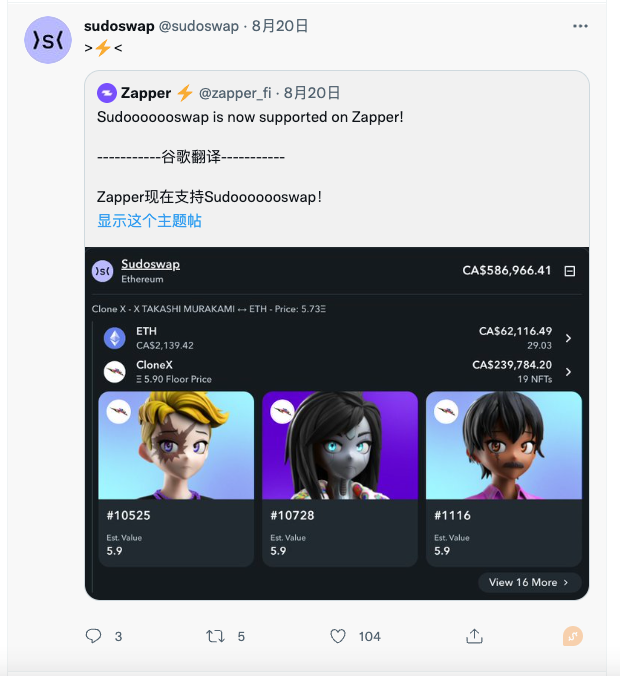Viewport: 620px width, 676px height.
Task: Expand the ETH row chevron
Action: [568, 338]
